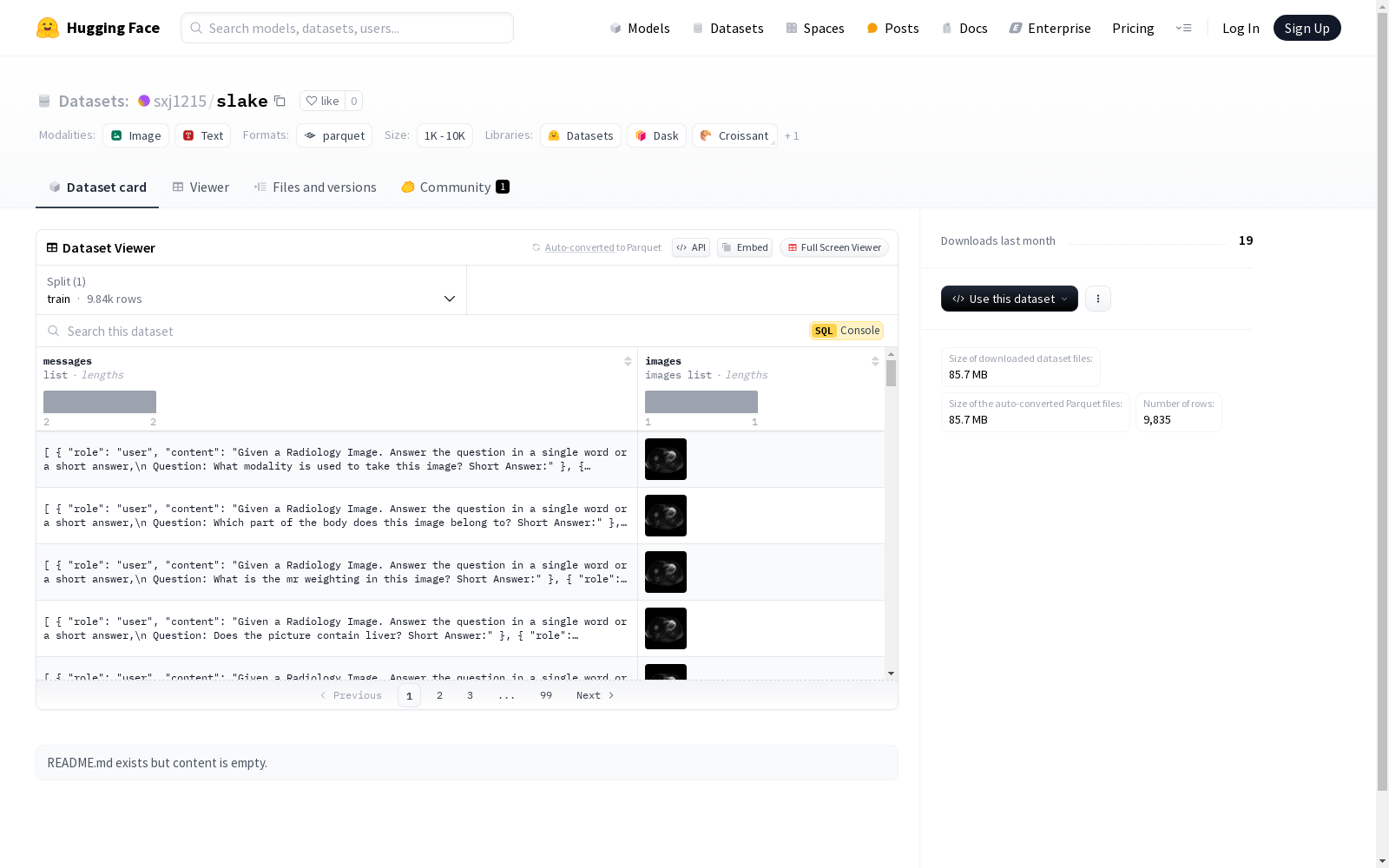This screenshot has width=1389, height=868.
Task: Click the like count 0
Action: [353, 101]
